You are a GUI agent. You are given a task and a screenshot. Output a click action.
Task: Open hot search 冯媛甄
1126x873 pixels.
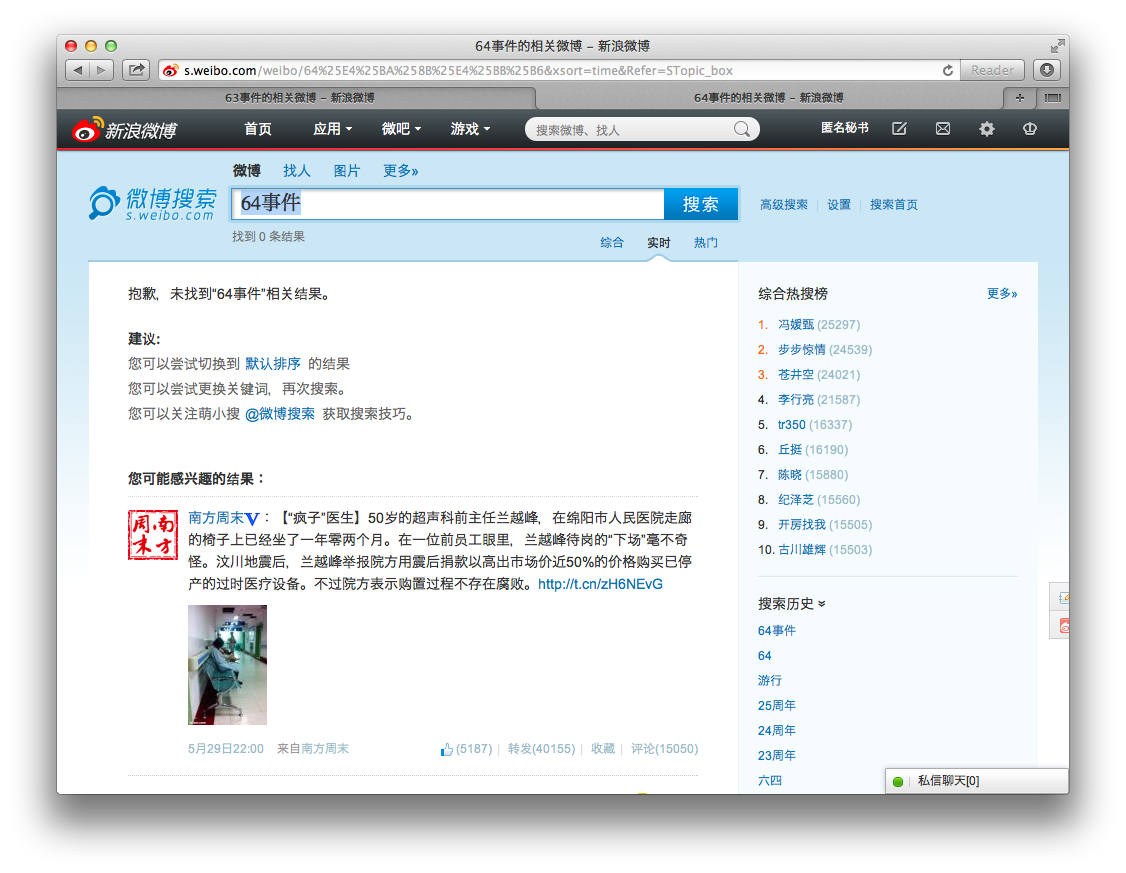[796, 325]
